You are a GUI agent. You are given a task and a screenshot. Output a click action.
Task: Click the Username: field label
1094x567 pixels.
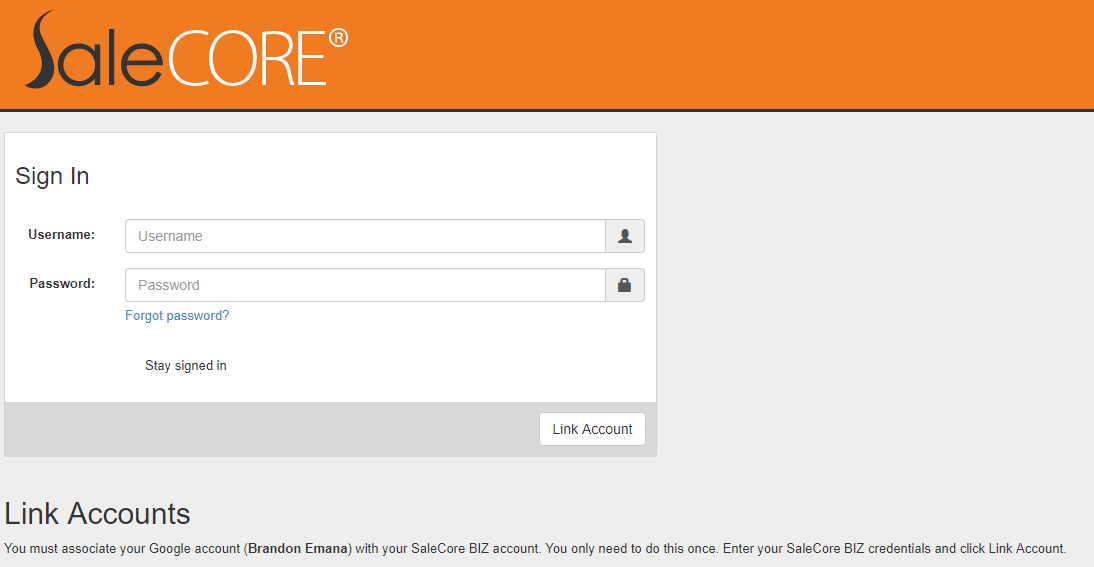point(61,234)
